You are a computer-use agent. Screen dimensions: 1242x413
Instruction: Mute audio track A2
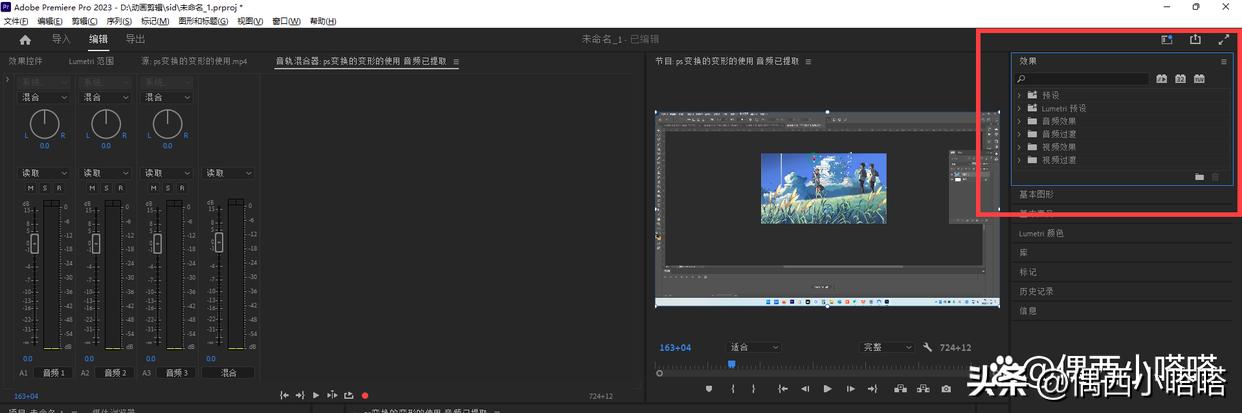coord(92,188)
